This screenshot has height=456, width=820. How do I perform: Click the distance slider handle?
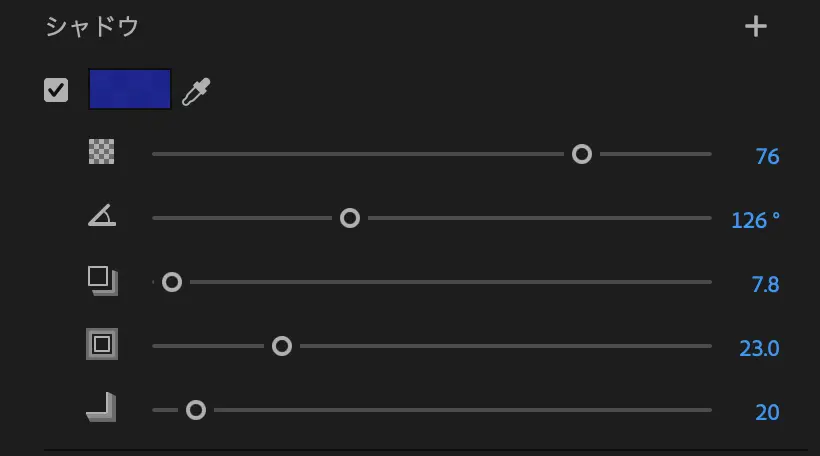tap(172, 282)
